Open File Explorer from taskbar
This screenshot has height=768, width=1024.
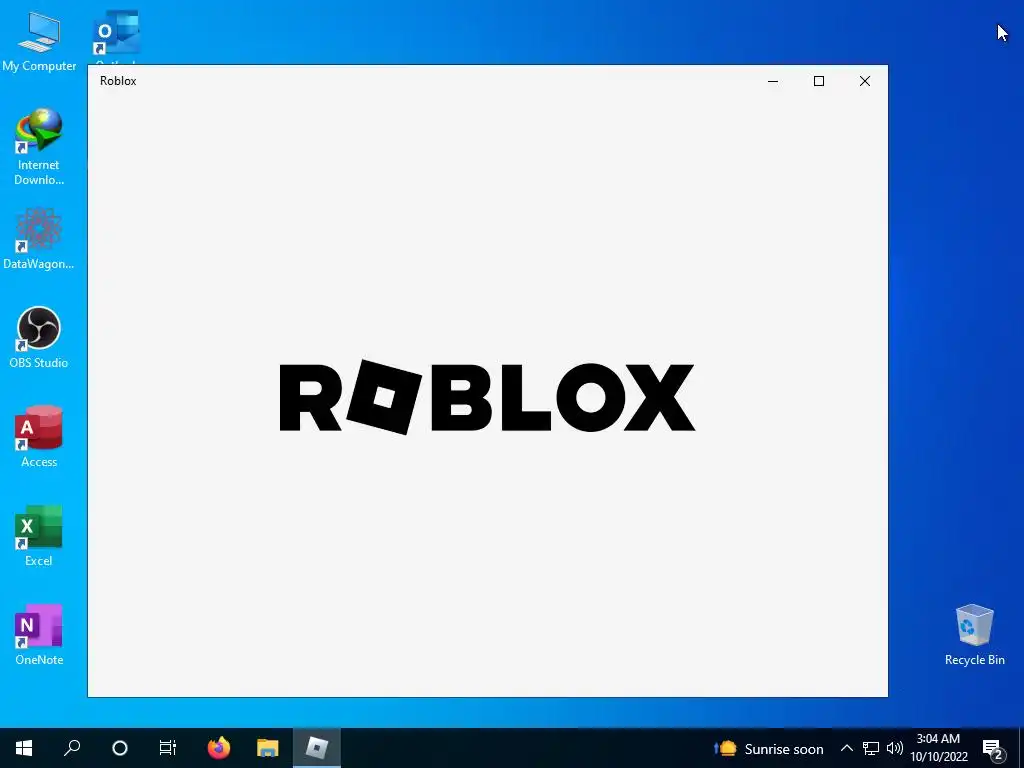(268, 748)
